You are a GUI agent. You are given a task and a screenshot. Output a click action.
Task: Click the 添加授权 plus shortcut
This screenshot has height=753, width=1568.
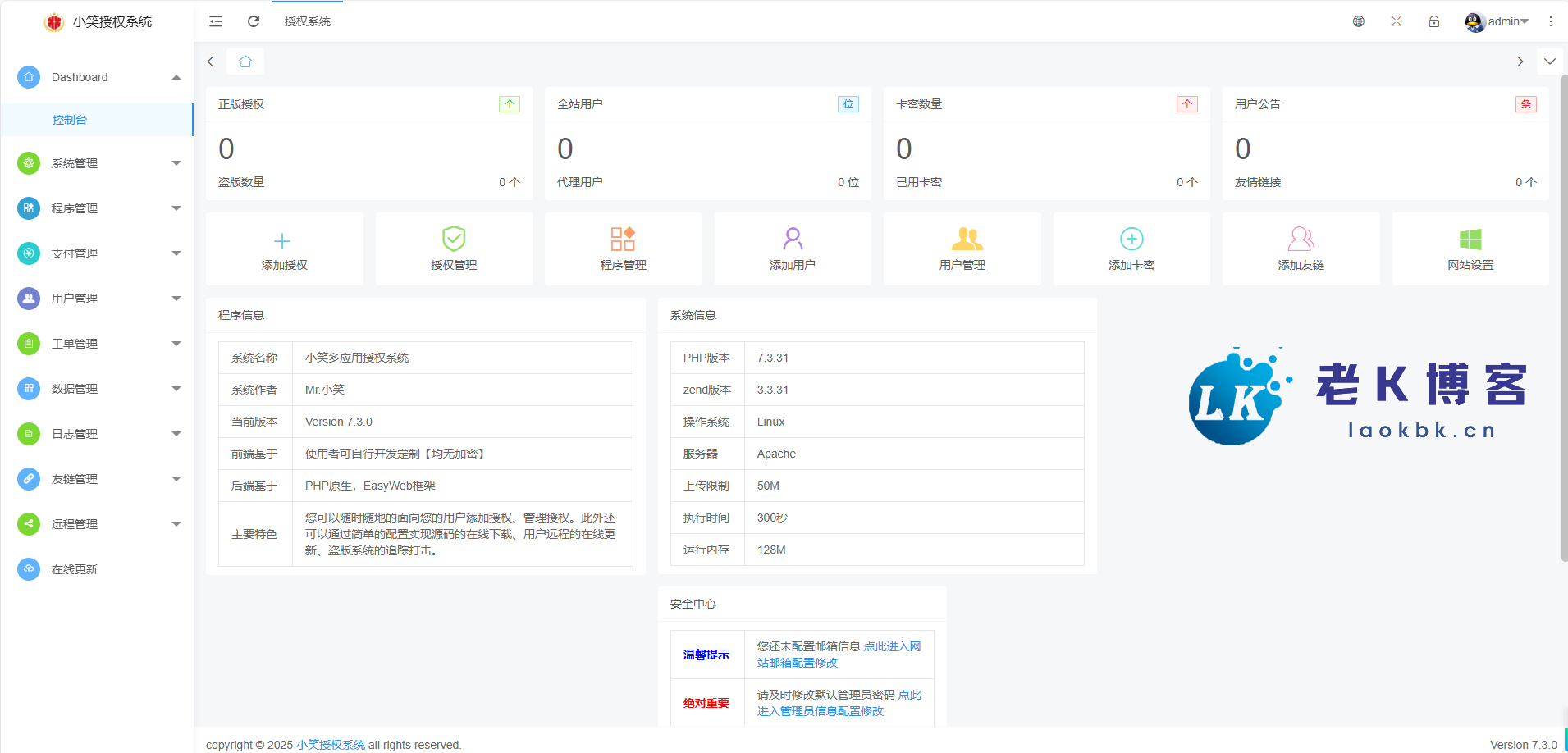click(x=285, y=249)
